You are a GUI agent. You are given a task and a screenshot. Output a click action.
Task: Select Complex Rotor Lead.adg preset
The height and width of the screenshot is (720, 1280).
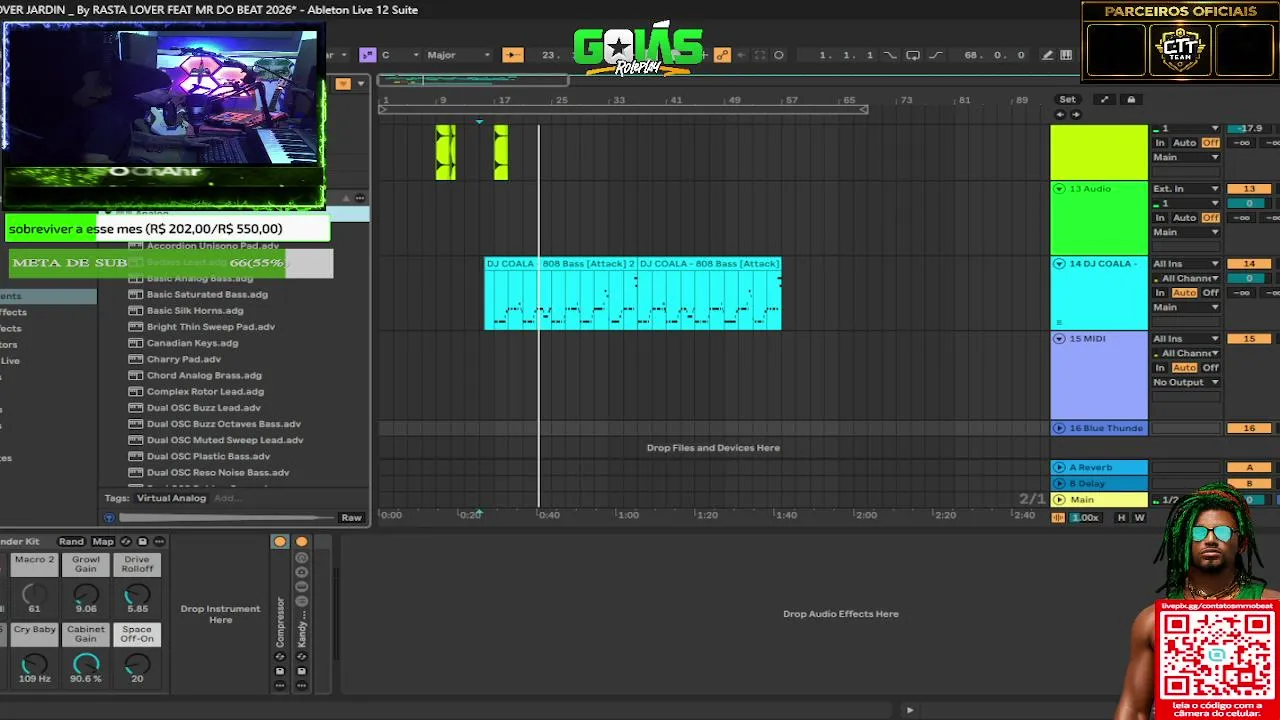point(205,392)
